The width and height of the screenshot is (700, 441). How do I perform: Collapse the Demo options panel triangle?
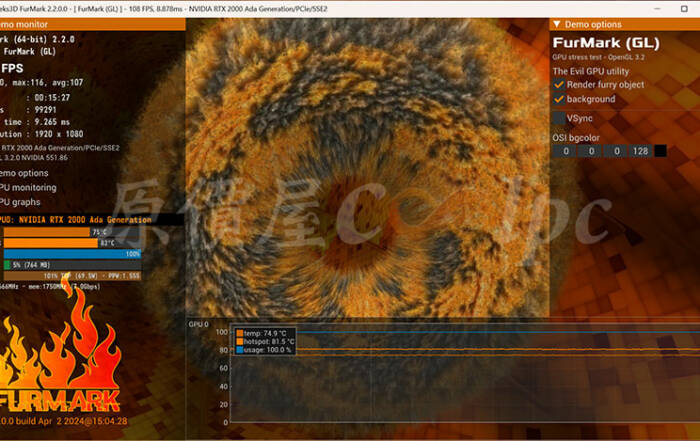[x=557, y=24]
